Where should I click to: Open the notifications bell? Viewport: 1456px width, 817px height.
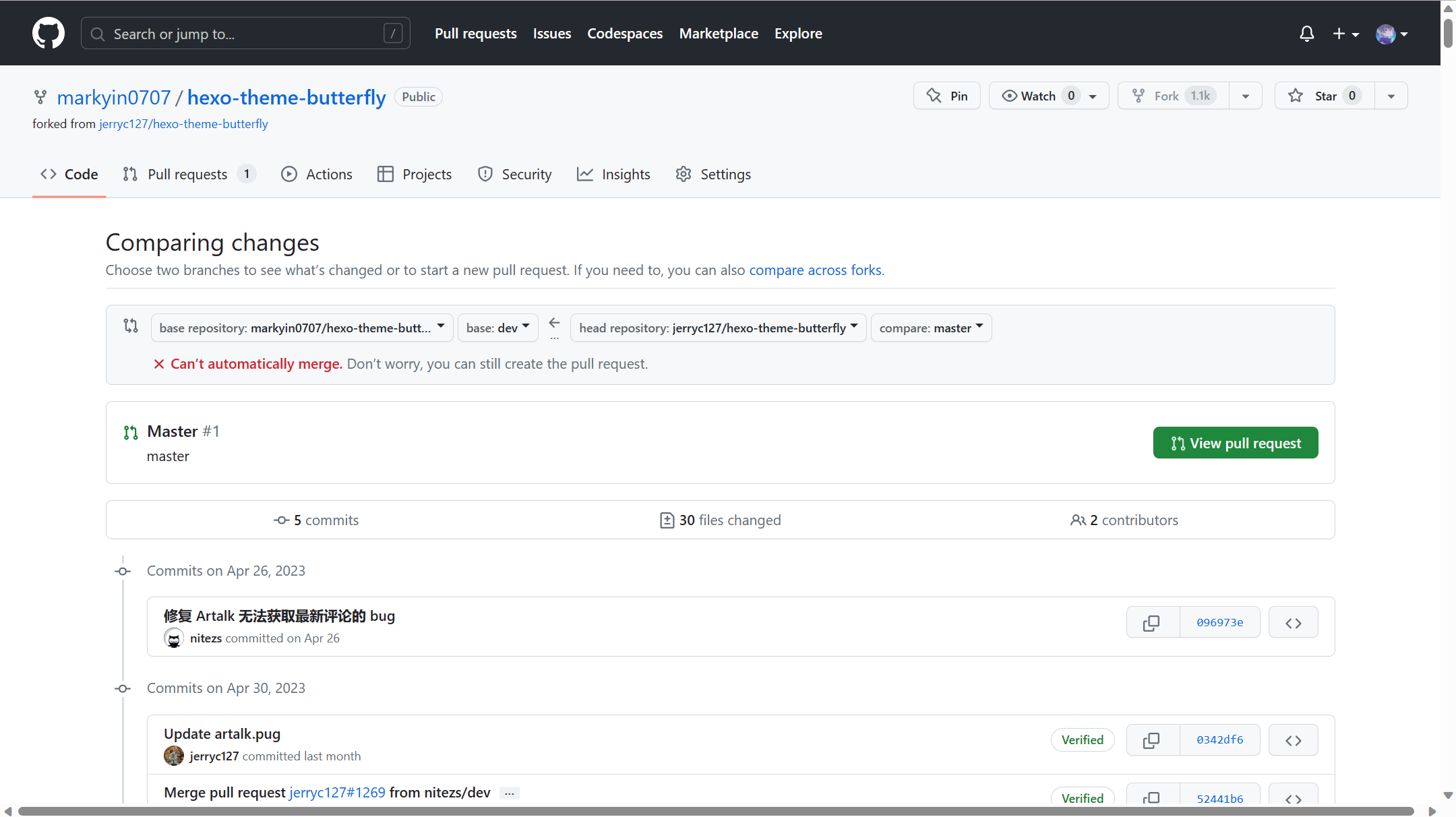(x=1306, y=33)
